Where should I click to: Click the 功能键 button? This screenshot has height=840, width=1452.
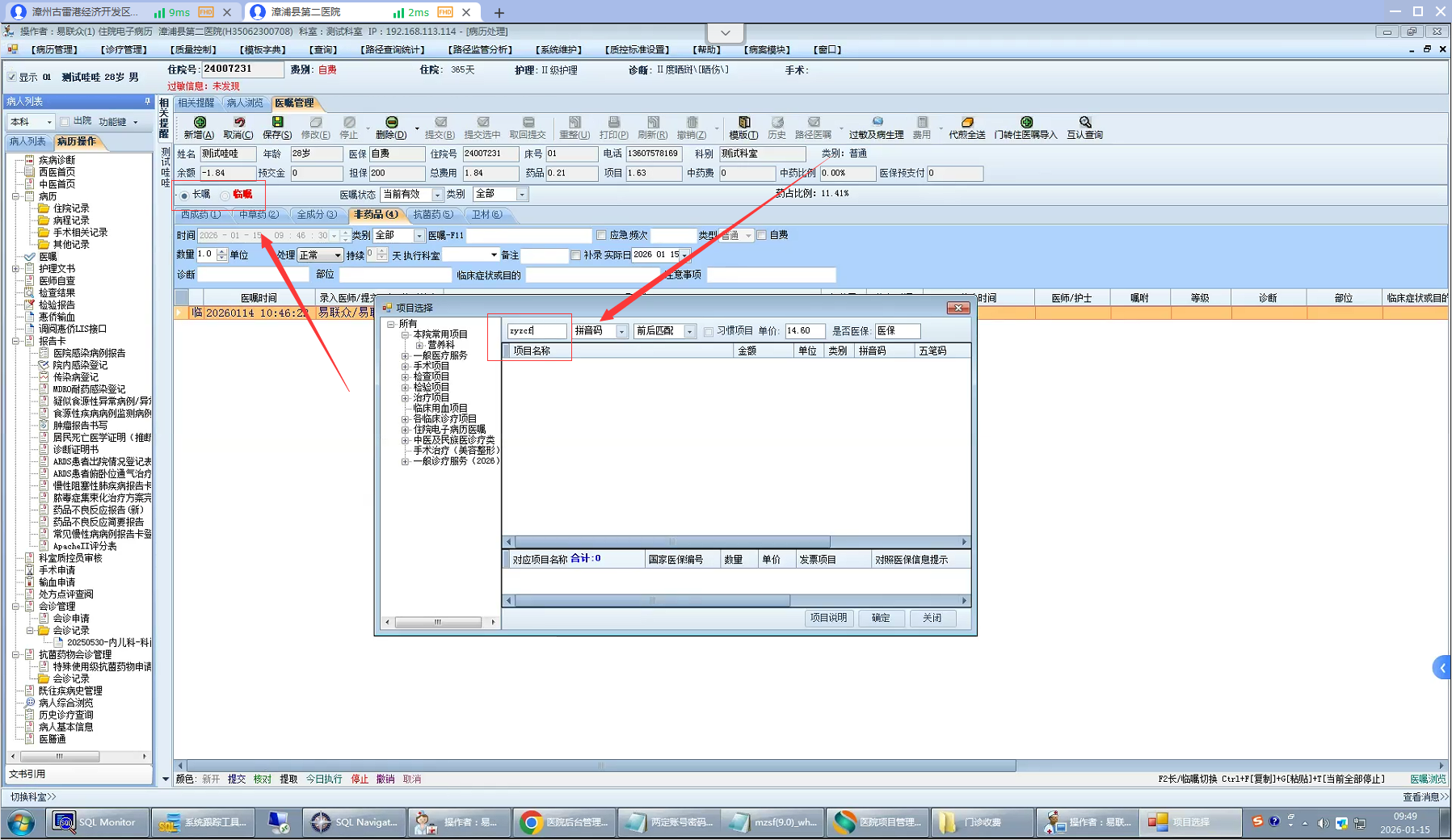pyautogui.click(x=118, y=122)
